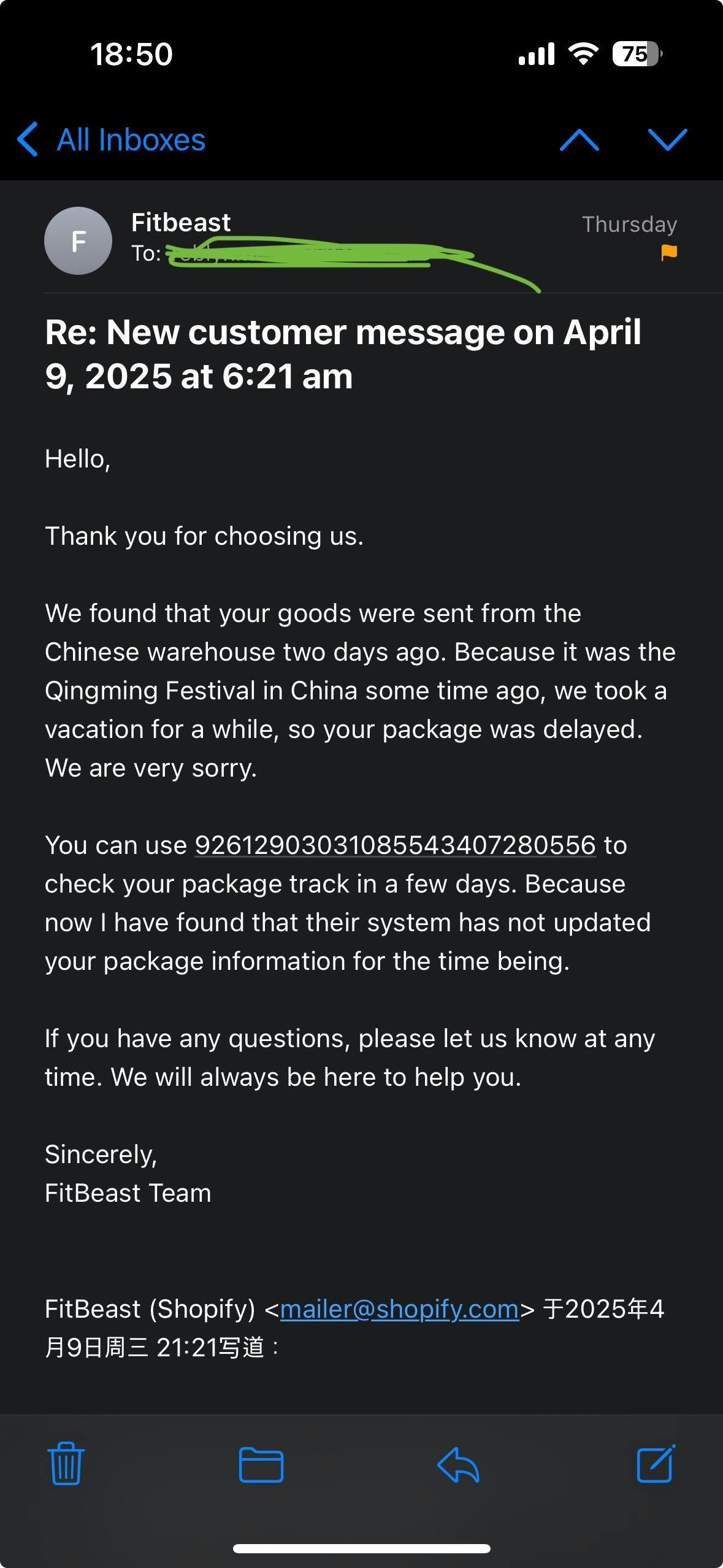This screenshot has width=723, height=1568.
Task: Tap the Fitbeast sender avatar
Action: click(78, 240)
